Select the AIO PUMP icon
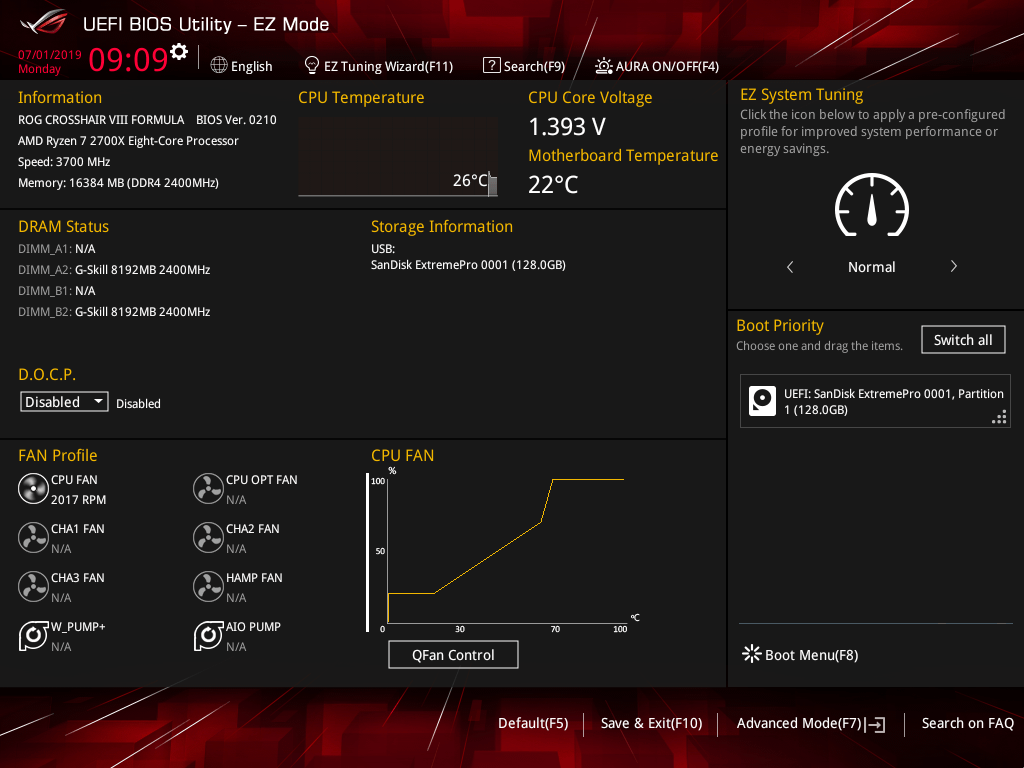 point(208,635)
